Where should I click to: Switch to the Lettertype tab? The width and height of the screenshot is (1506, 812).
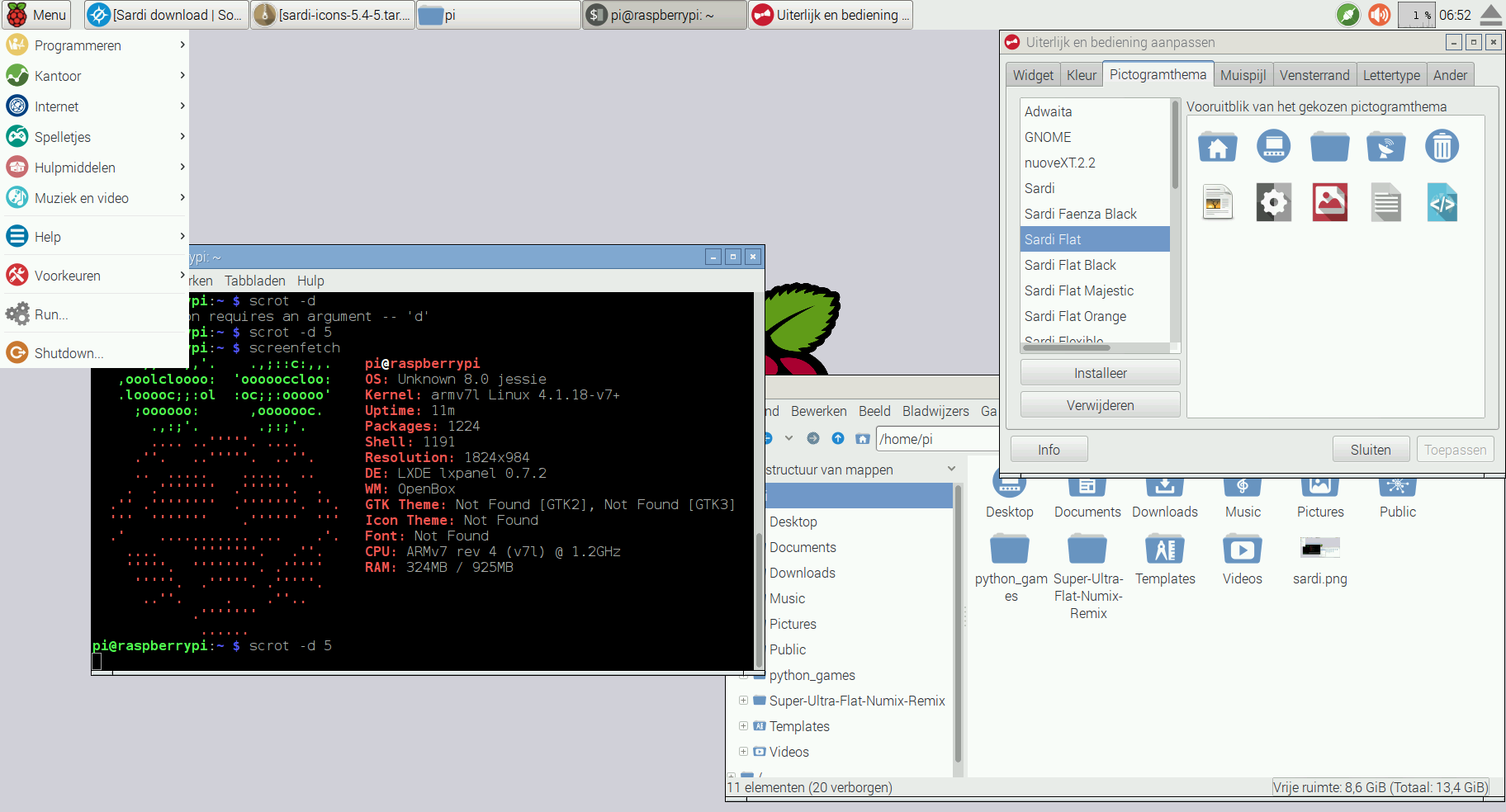[1391, 75]
